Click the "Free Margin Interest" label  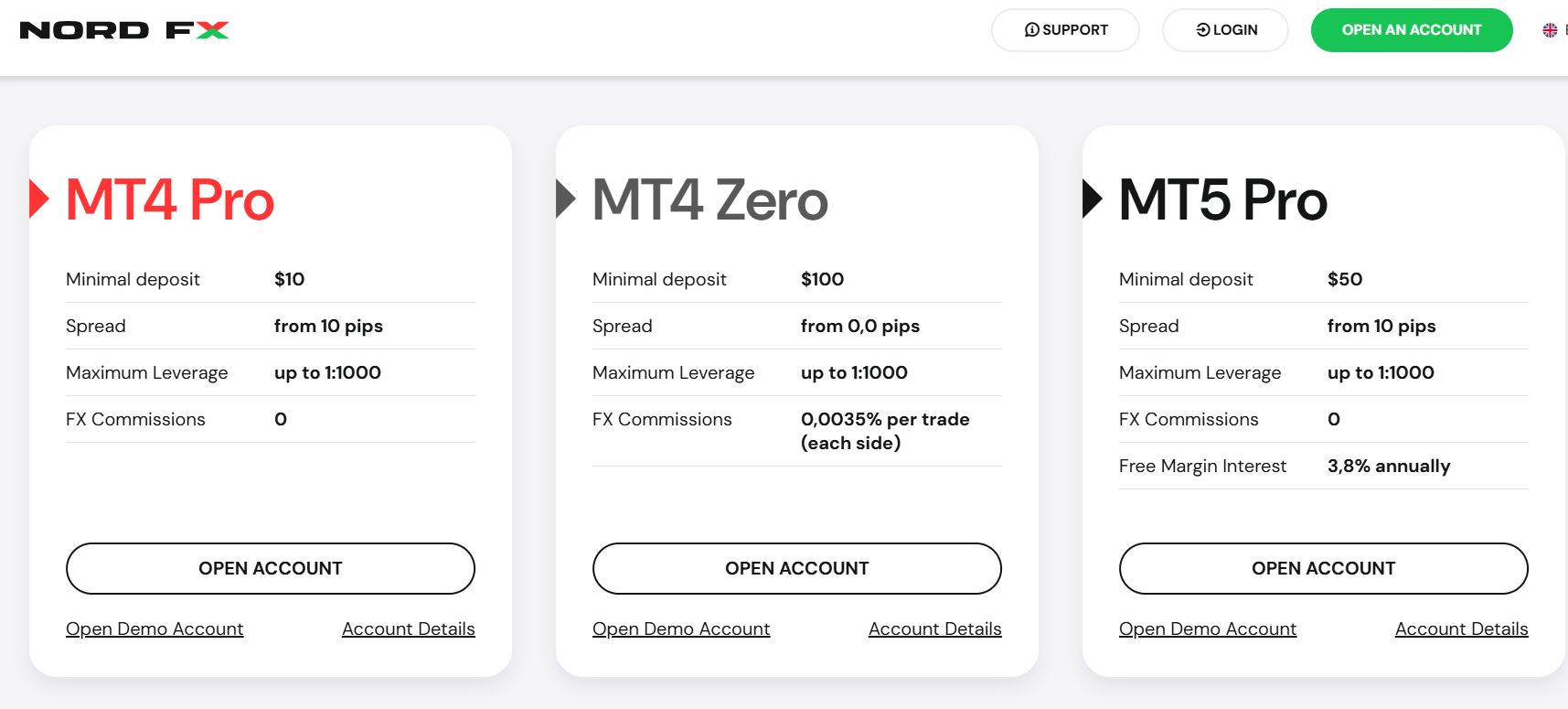coord(1202,466)
